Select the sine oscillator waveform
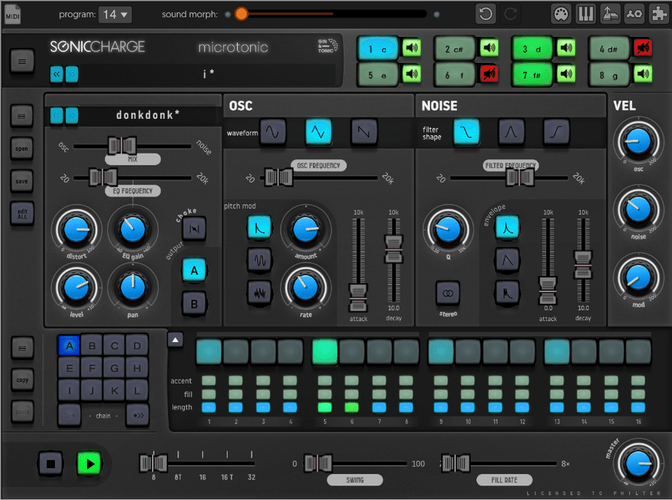Image resolution: width=672 pixels, height=500 pixels. [x=273, y=132]
